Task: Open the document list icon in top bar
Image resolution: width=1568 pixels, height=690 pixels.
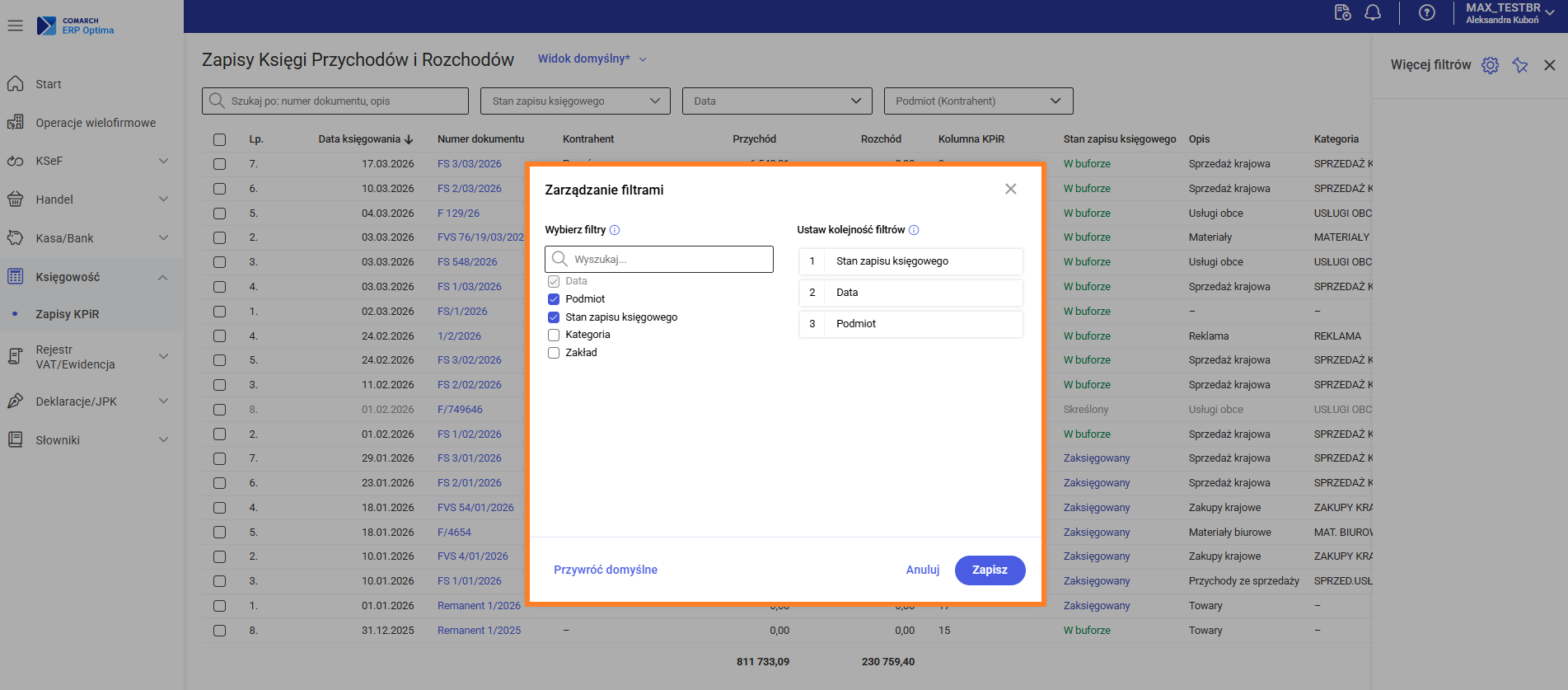Action: 1342,12
